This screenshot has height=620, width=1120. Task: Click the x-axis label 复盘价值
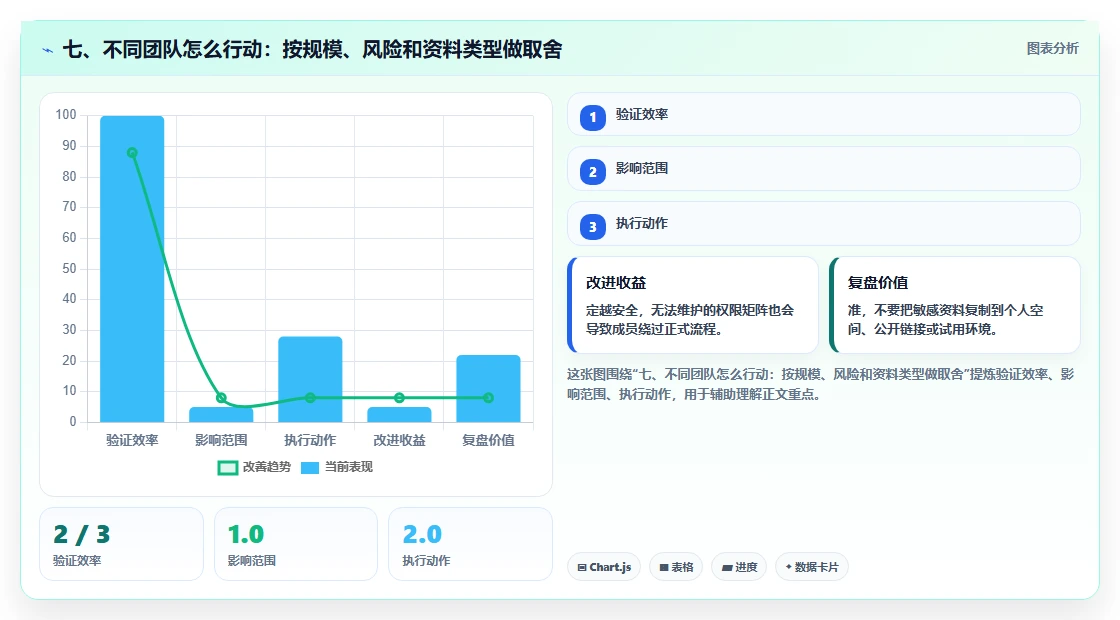tap(489, 441)
